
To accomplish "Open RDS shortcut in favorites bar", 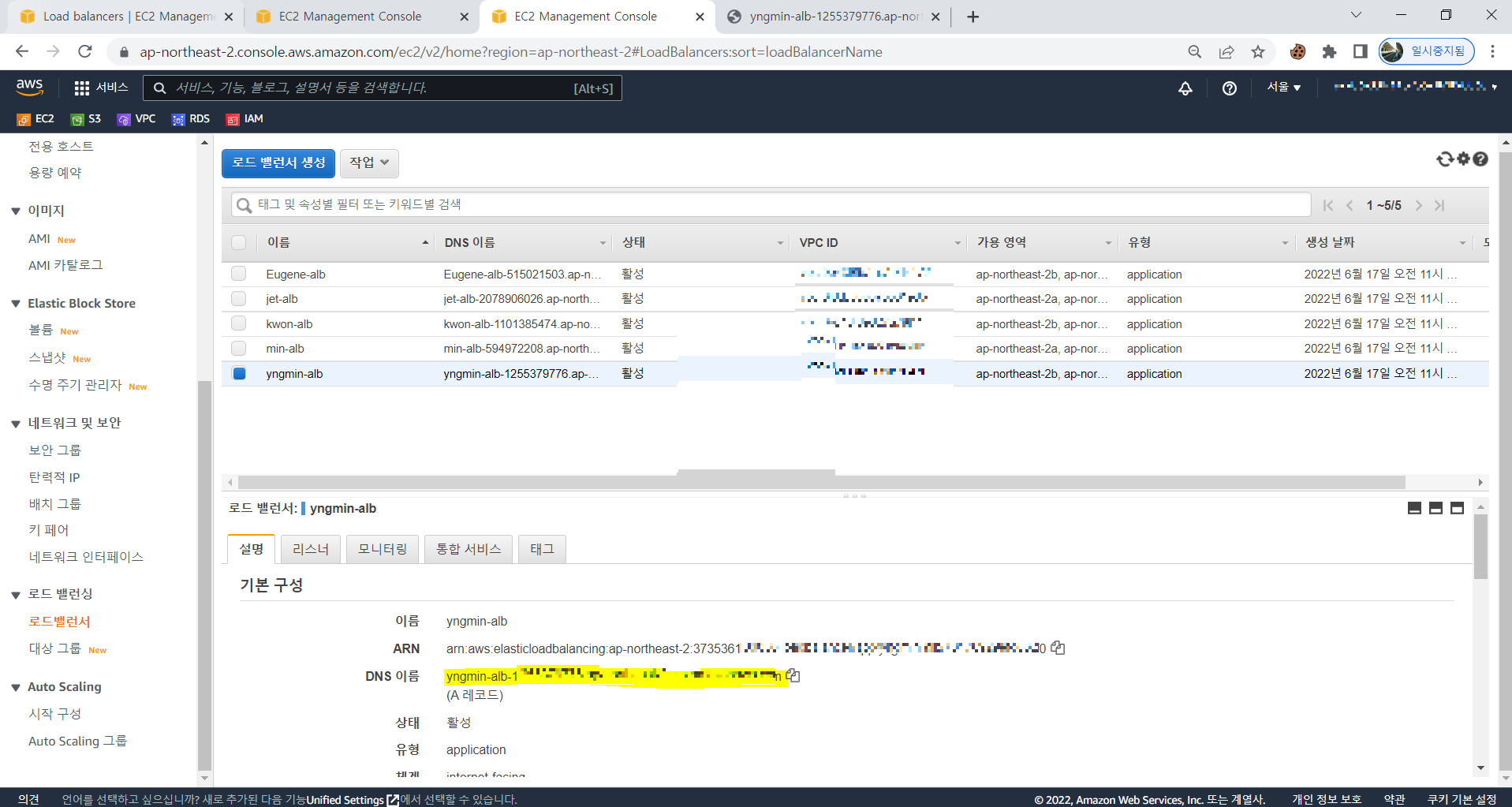I will tap(191, 119).
